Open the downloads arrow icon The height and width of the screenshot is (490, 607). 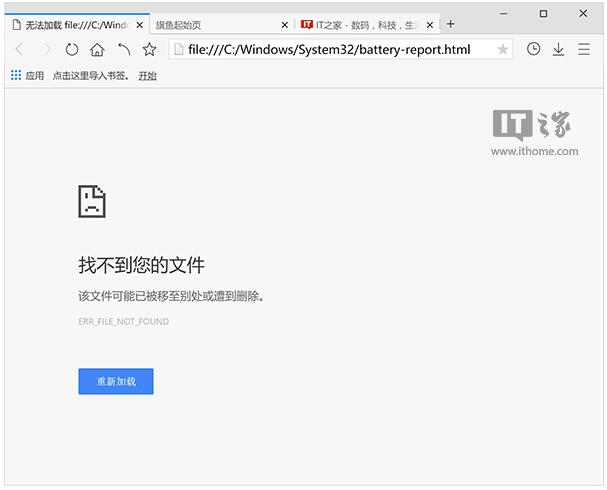click(x=559, y=49)
